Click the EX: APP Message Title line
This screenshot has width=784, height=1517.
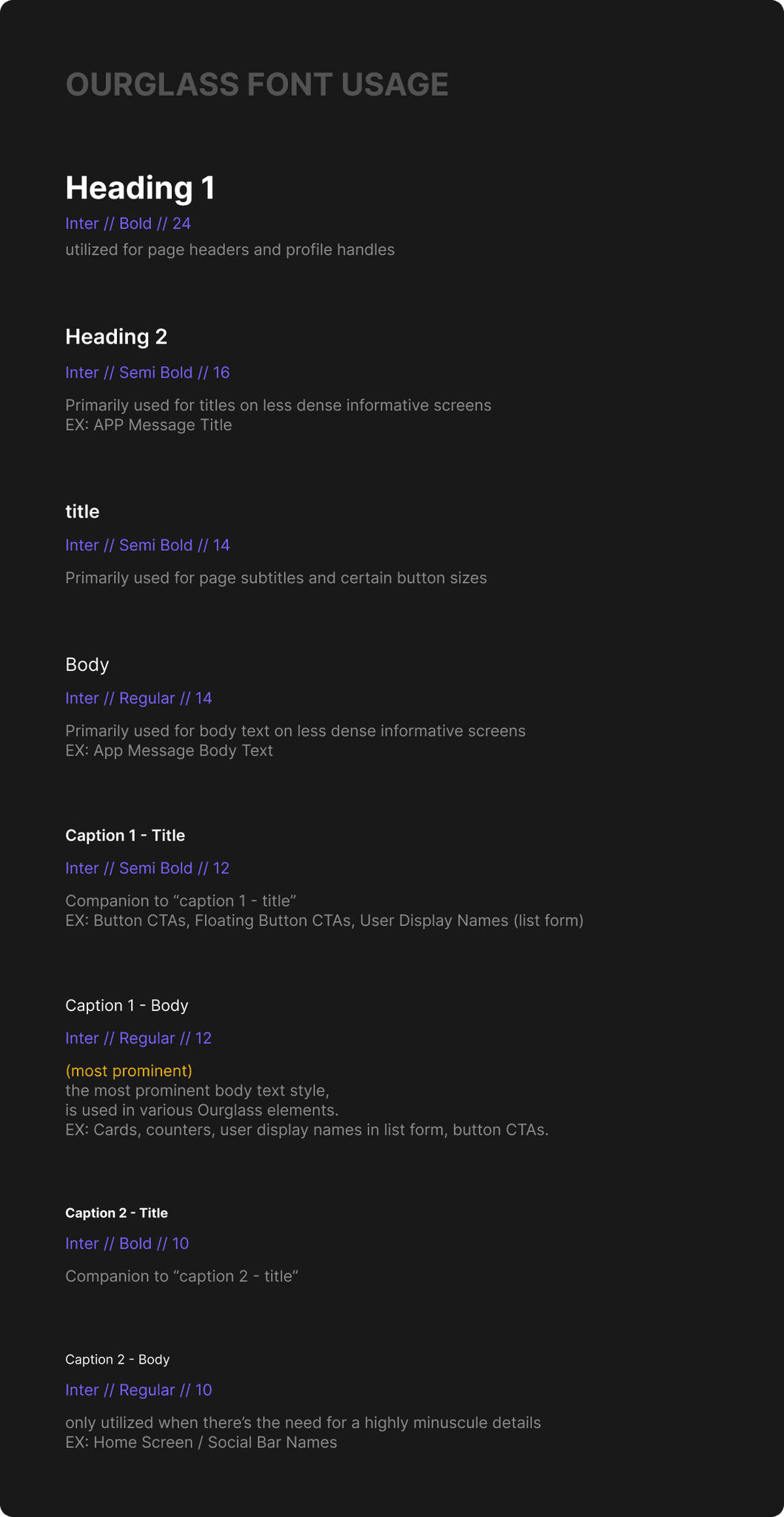[148, 425]
